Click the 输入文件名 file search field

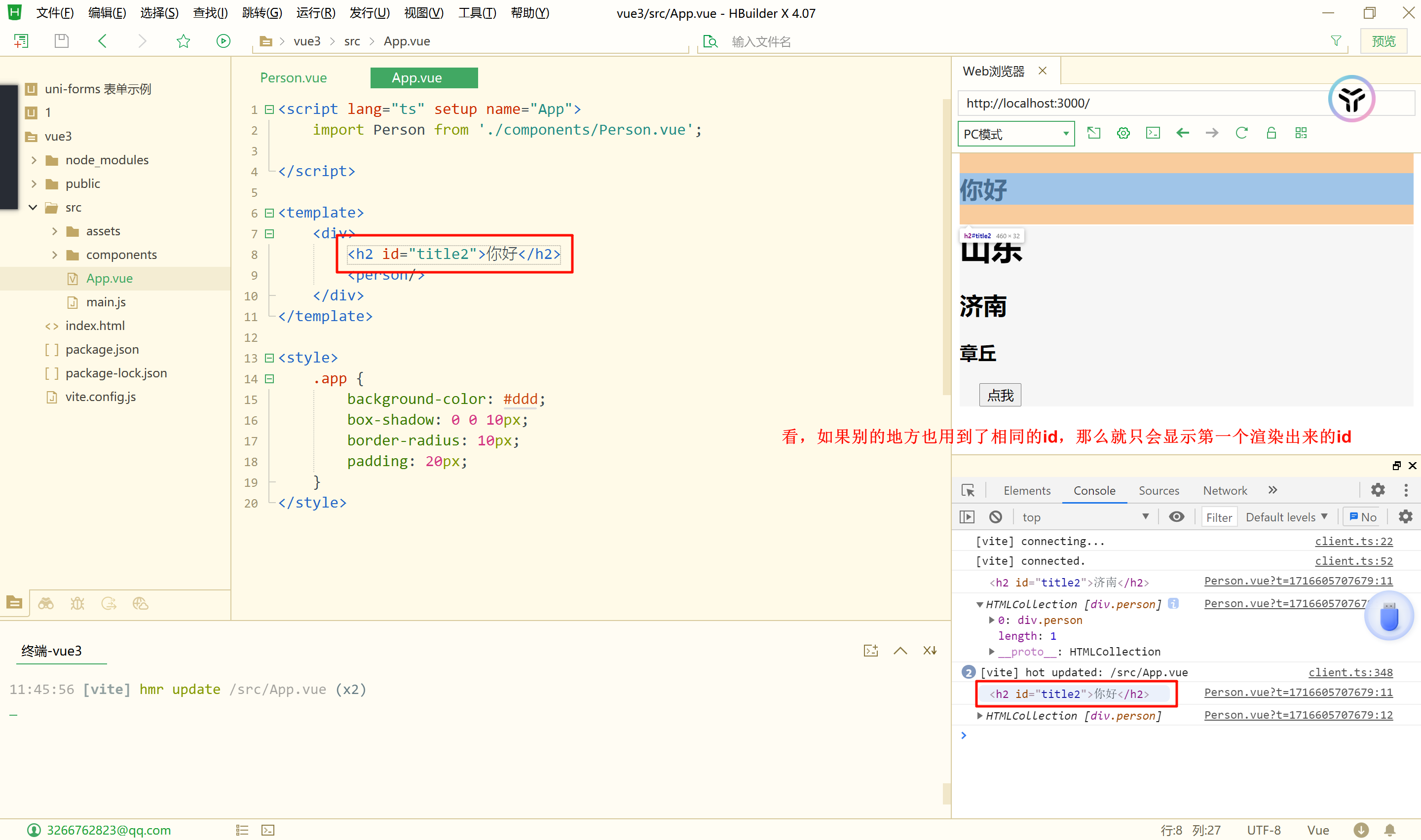click(x=761, y=41)
